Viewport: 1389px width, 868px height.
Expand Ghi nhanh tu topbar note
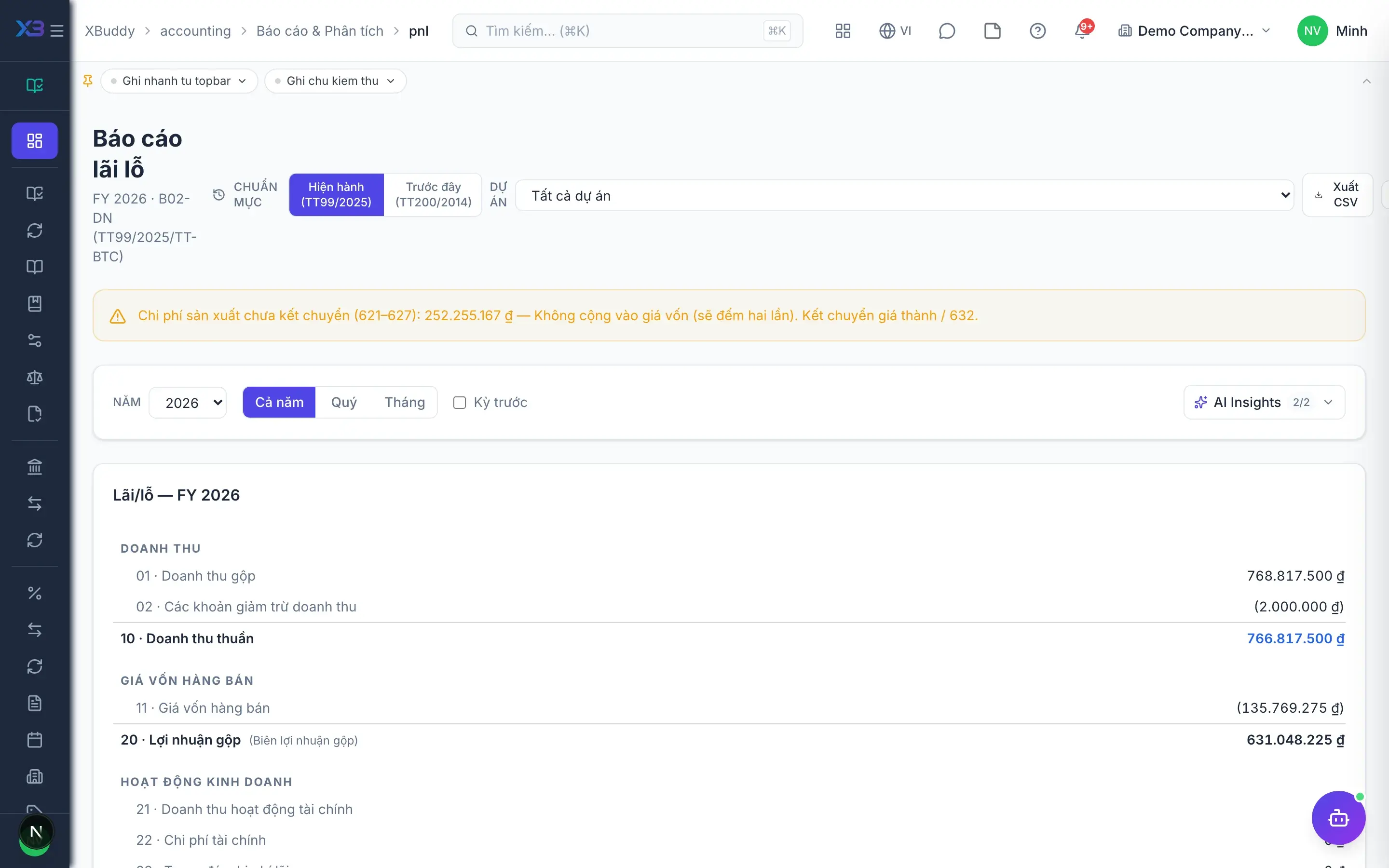[x=179, y=81]
